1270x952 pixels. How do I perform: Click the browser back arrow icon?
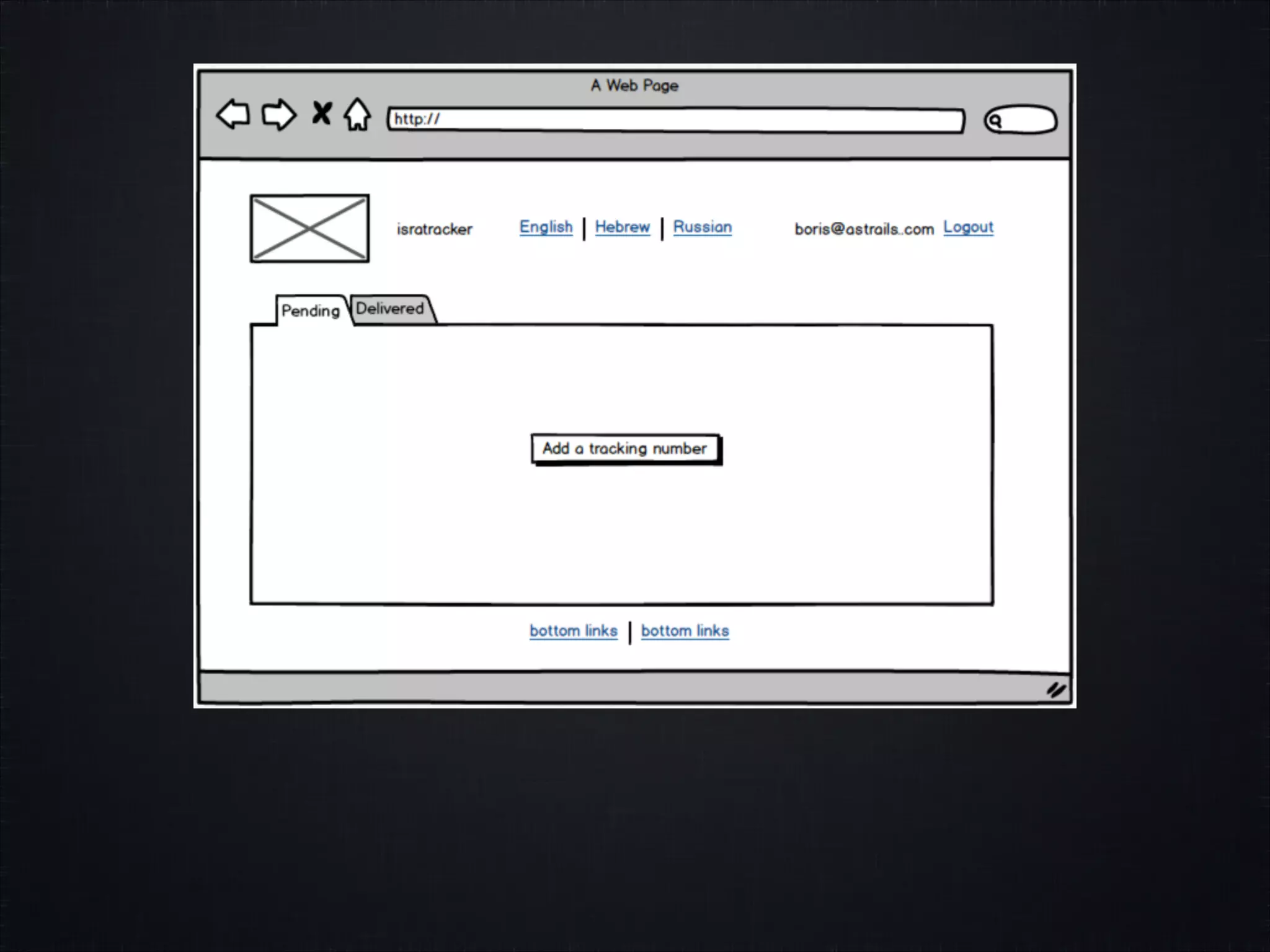point(233,115)
